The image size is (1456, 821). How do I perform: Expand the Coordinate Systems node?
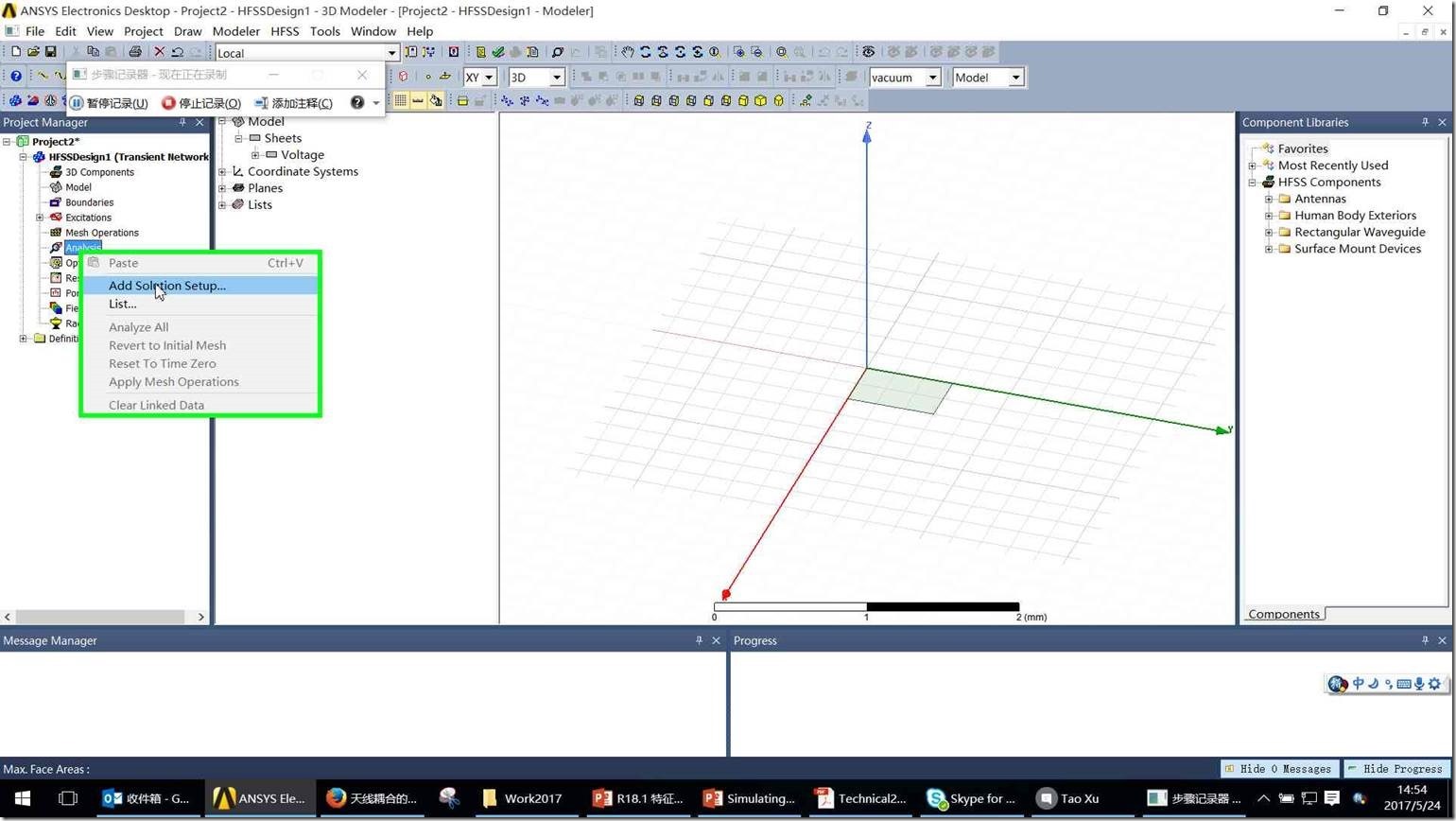[222, 172]
